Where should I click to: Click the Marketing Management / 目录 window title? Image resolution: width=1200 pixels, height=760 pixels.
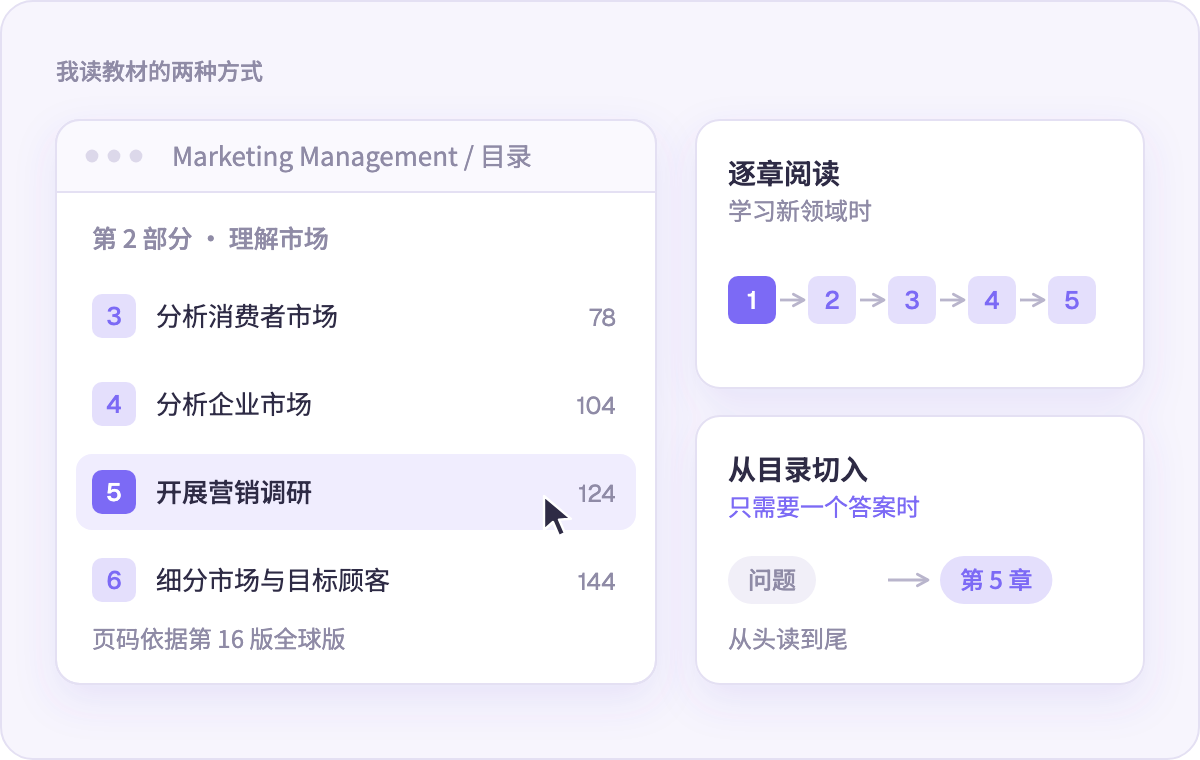coord(352,157)
